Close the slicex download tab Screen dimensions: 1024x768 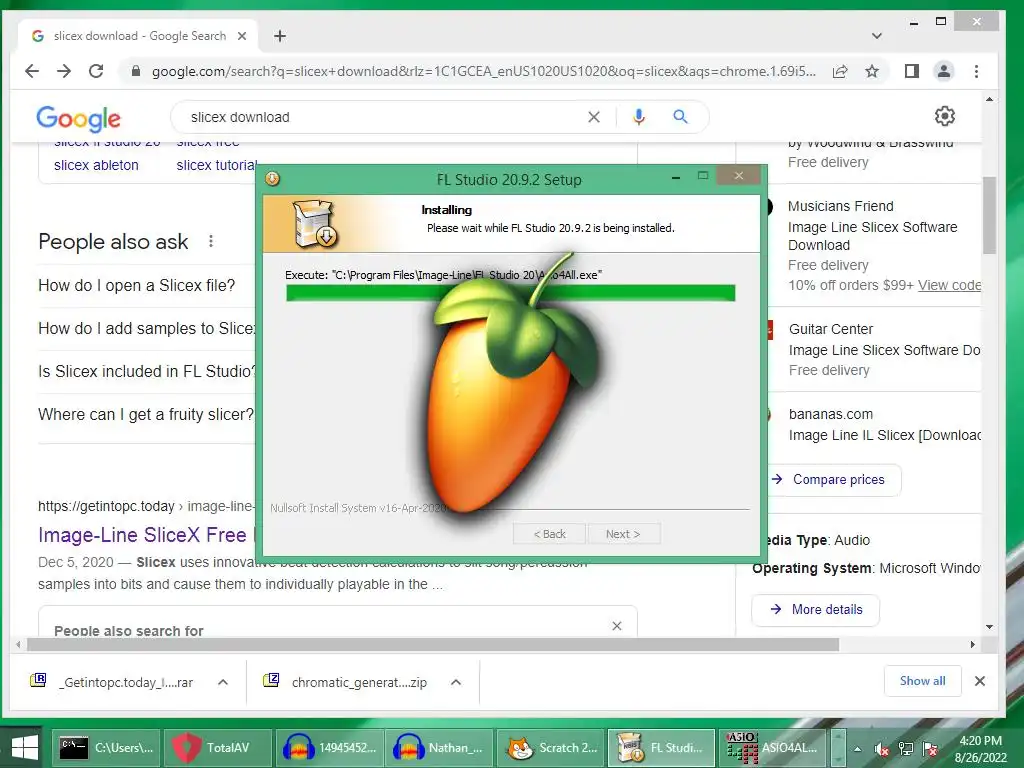point(242,36)
